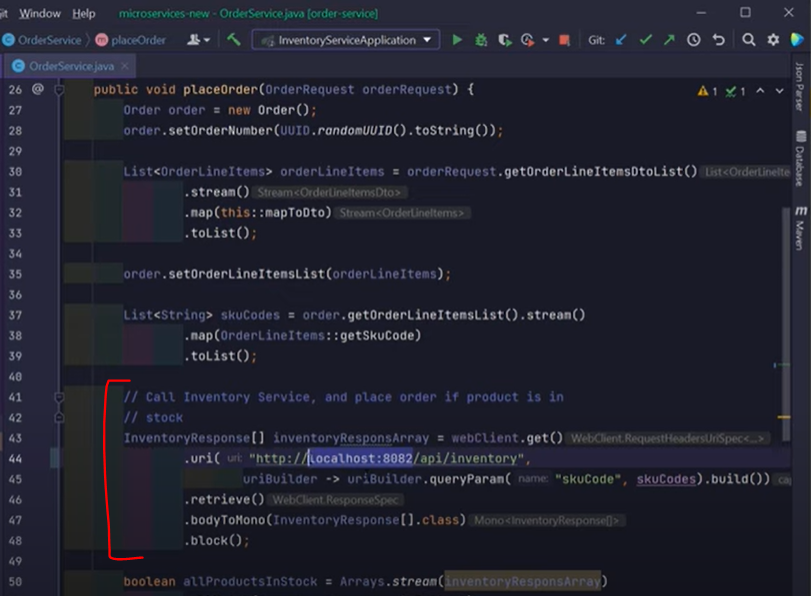The height and width of the screenshot is (596, 811).
Task: Open the Window menu
Action: tap(40, 13)
